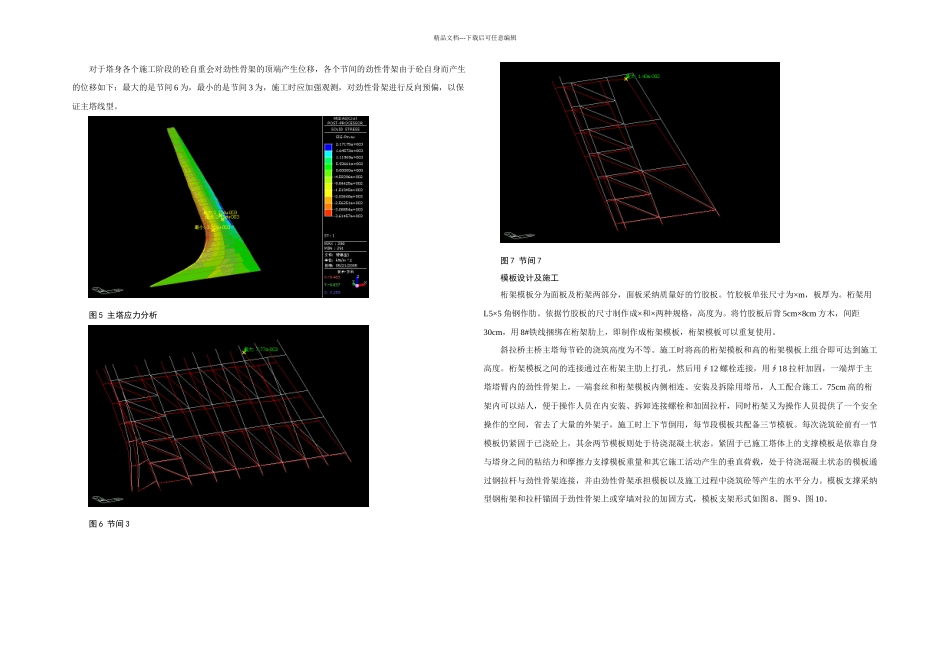Image resolution: width=950 pixels, height=672 pixels.
Task: Click the line beginning "30cm，用8#铁线捆绑"
Action: coord(630,332)
